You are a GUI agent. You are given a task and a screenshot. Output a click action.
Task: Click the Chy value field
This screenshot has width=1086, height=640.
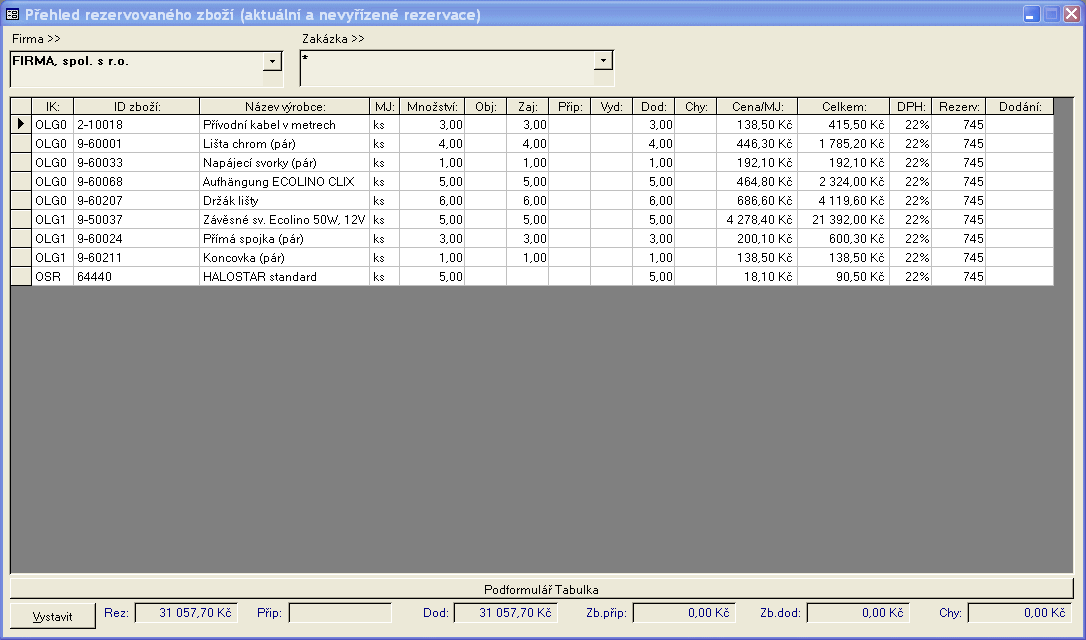[x=1018, y=613]
